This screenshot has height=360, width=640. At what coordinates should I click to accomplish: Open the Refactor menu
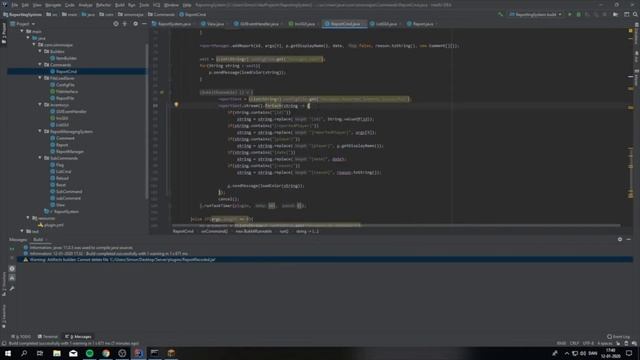(103, 5)
